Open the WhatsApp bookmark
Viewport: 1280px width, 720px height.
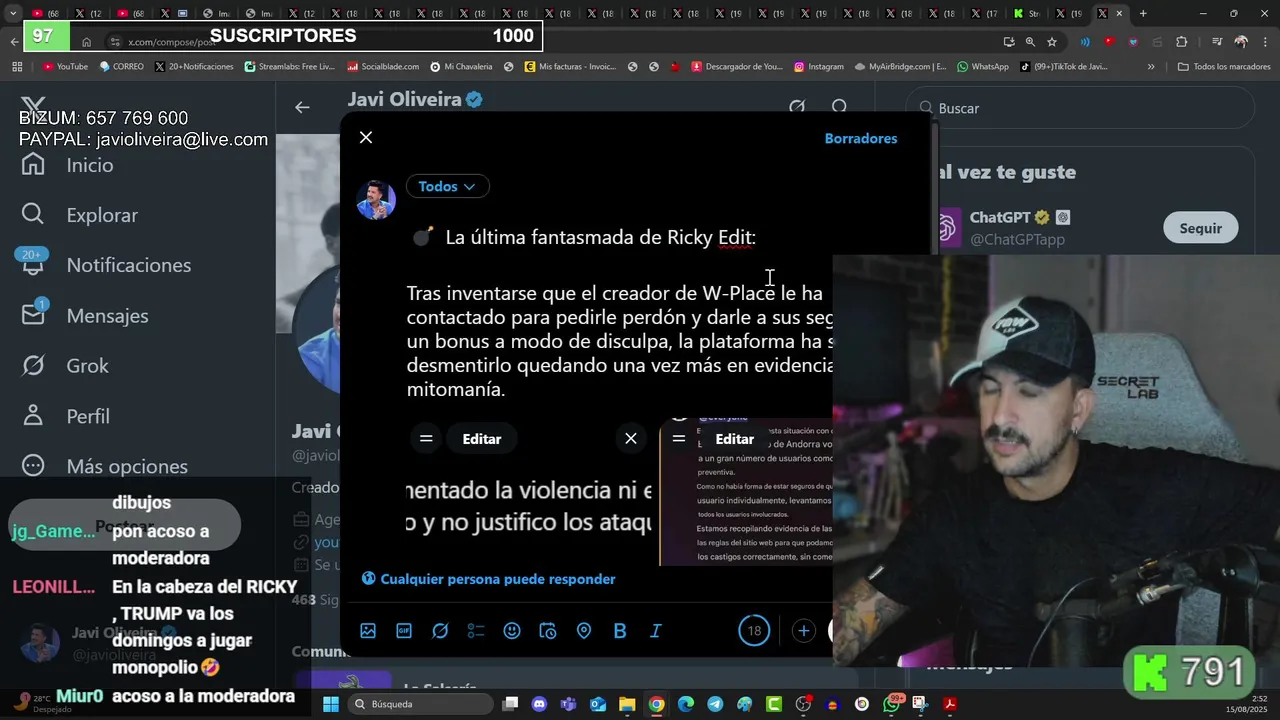tap(983, 67)
